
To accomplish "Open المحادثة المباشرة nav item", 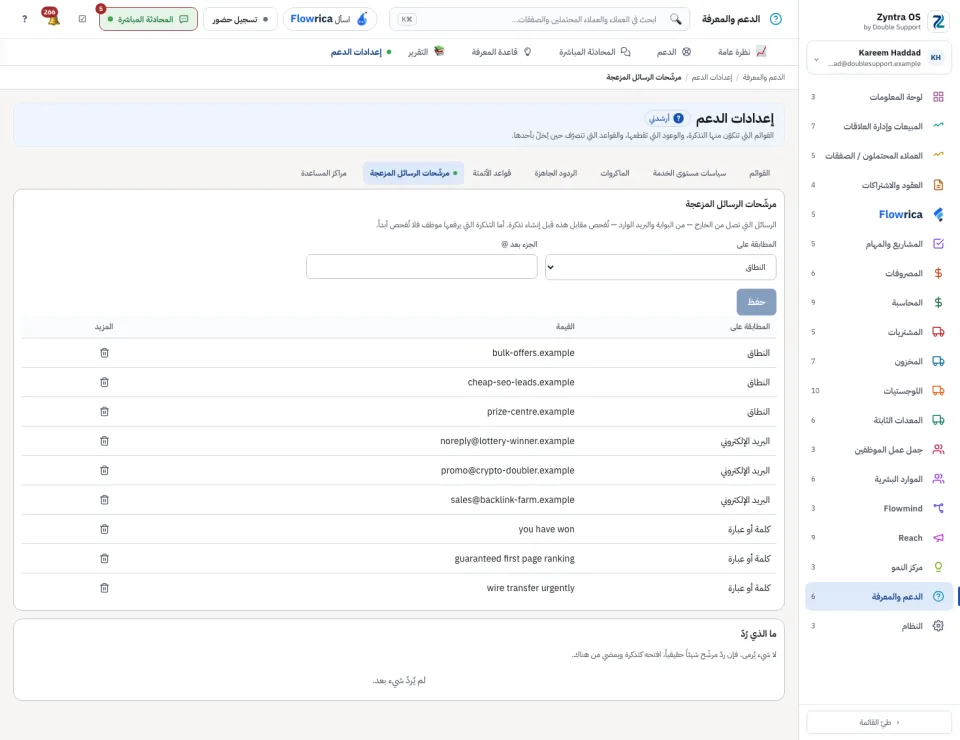I will pyautogui.click(x=594, y=52).
